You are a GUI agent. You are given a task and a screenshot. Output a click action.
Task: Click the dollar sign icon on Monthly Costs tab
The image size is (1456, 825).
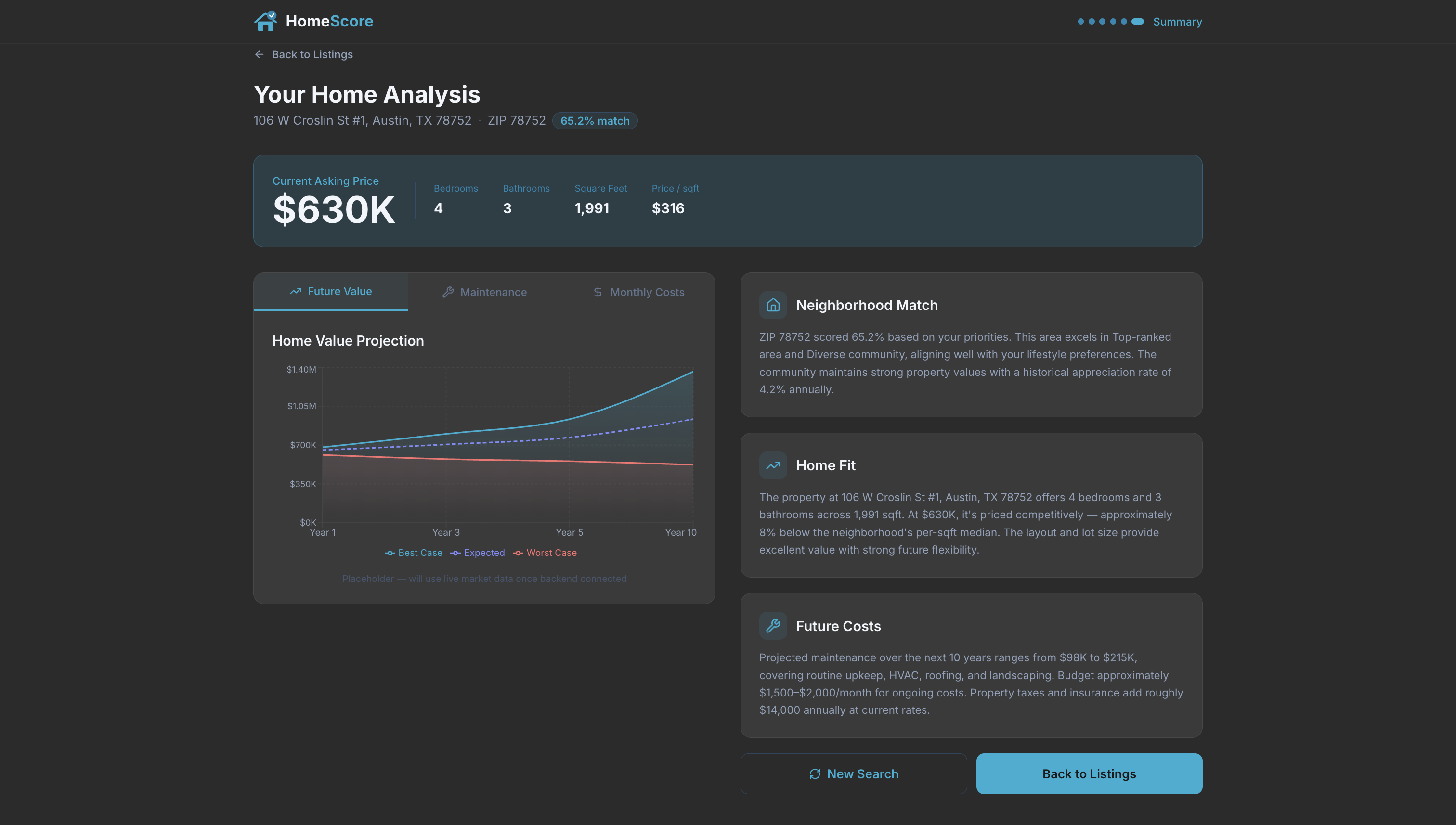pos(598,292)
